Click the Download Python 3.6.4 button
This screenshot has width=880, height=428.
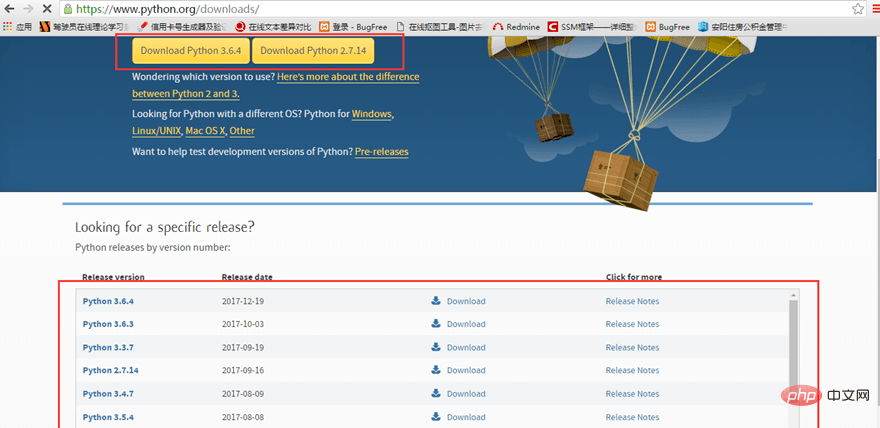tap(191, 50)
